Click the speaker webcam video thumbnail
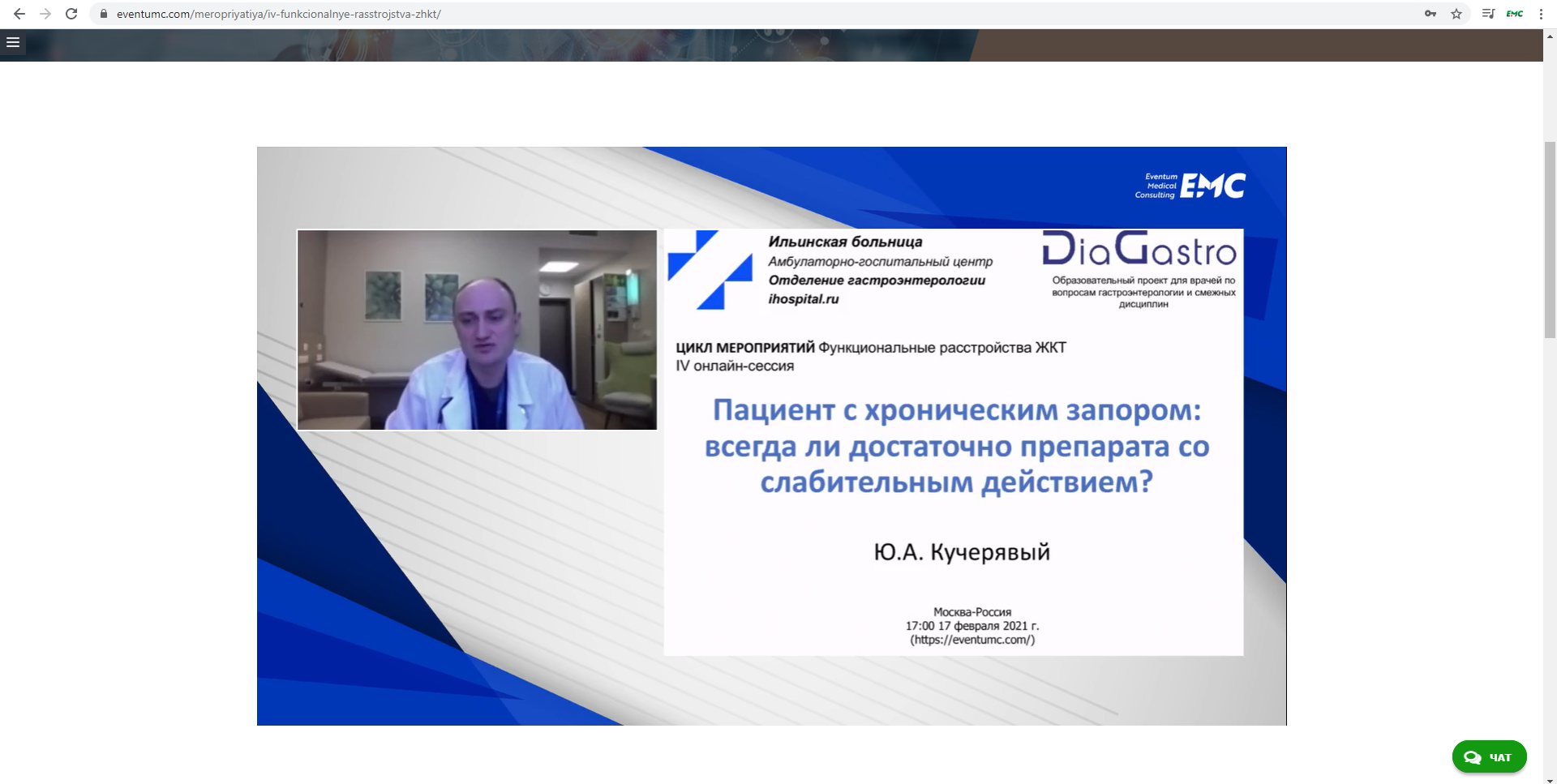 pyautogui.click(x=477, y=330)
